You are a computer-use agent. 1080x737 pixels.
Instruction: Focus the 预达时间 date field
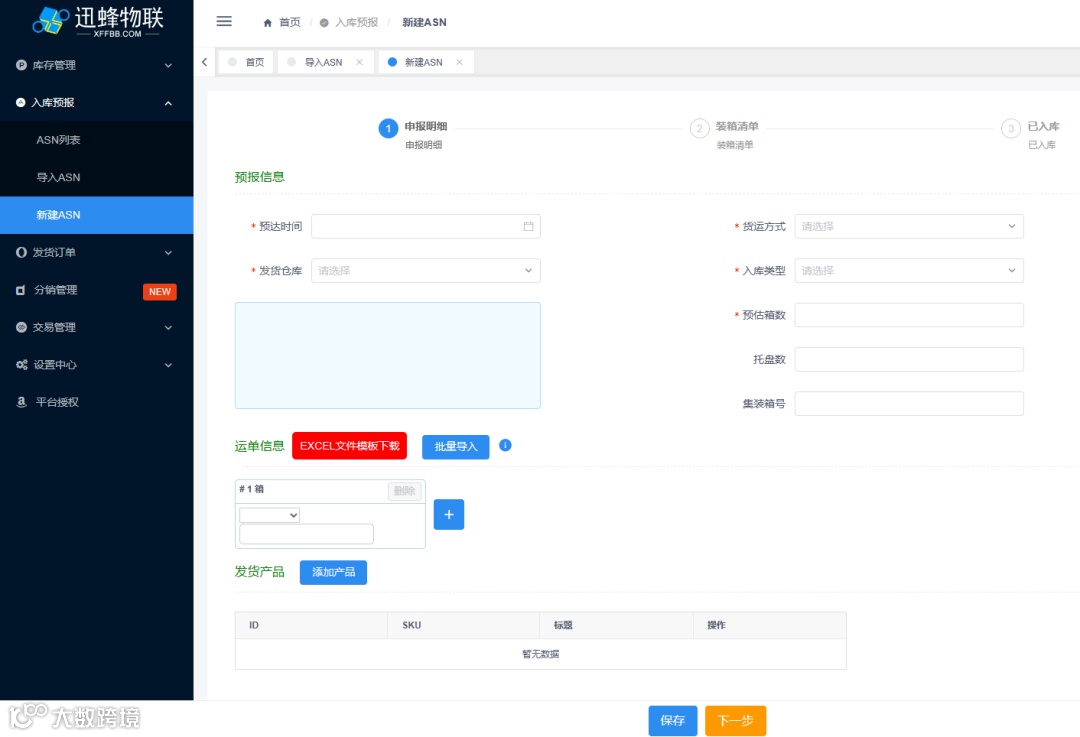tap(426, 227)
